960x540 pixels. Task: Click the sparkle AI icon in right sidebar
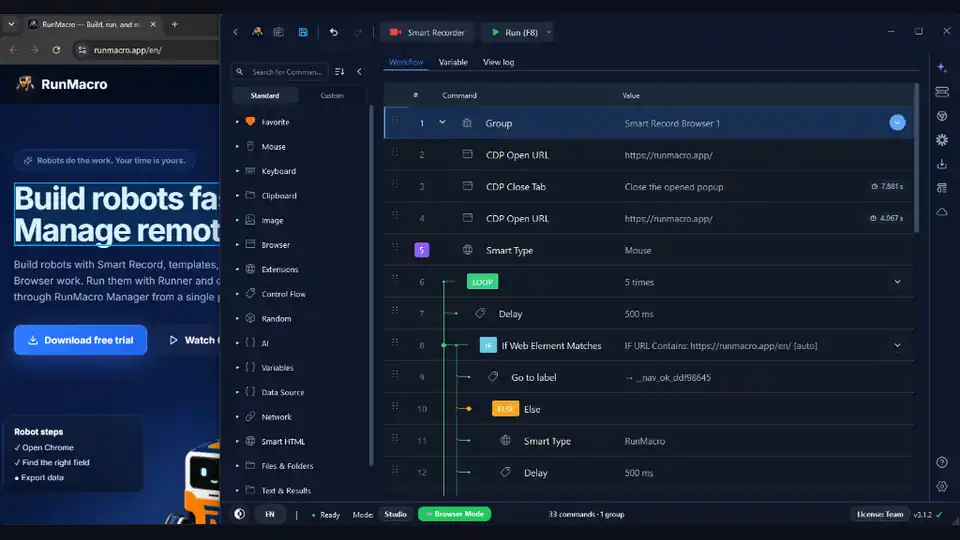click(x=942, y=68)
